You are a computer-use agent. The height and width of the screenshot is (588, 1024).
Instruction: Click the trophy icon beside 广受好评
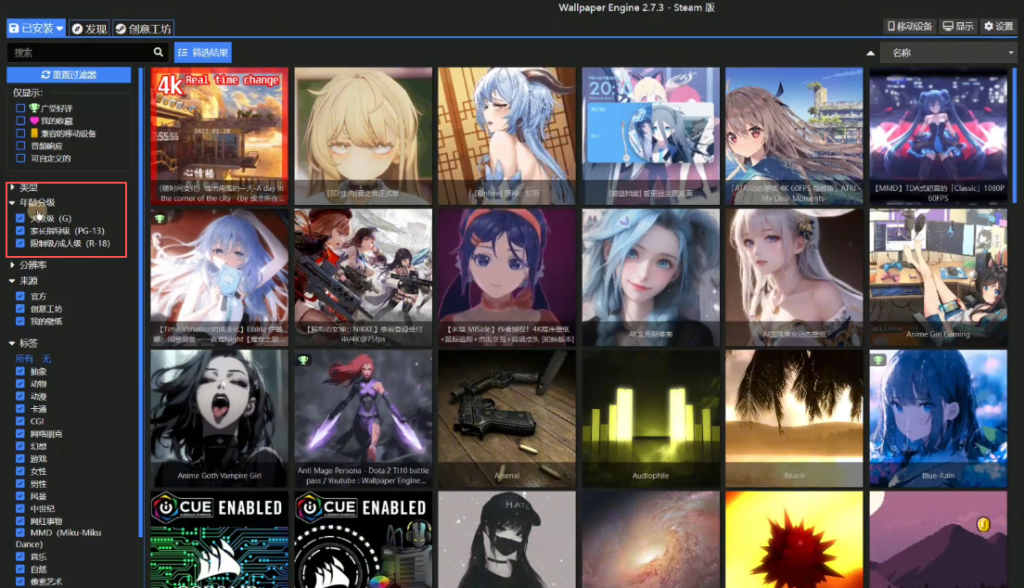coord(34,107)
